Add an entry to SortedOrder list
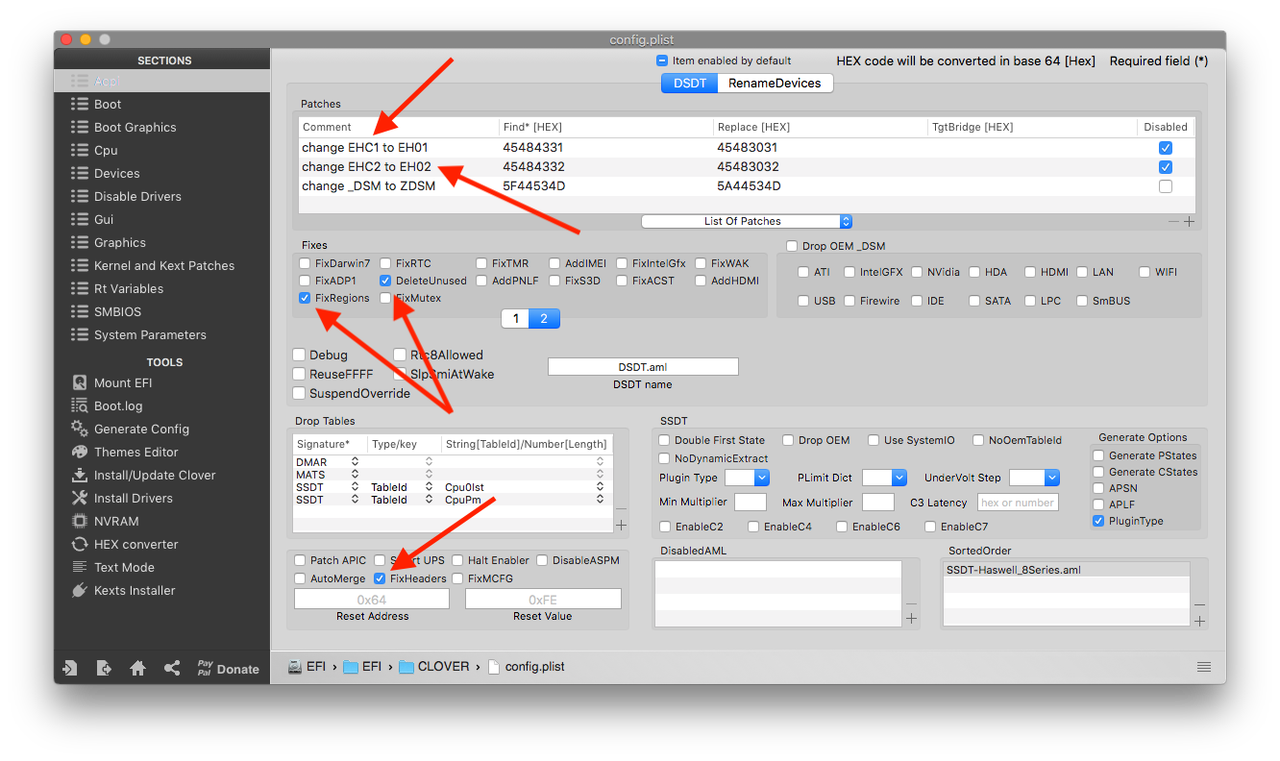 [x=1200, y=621]
